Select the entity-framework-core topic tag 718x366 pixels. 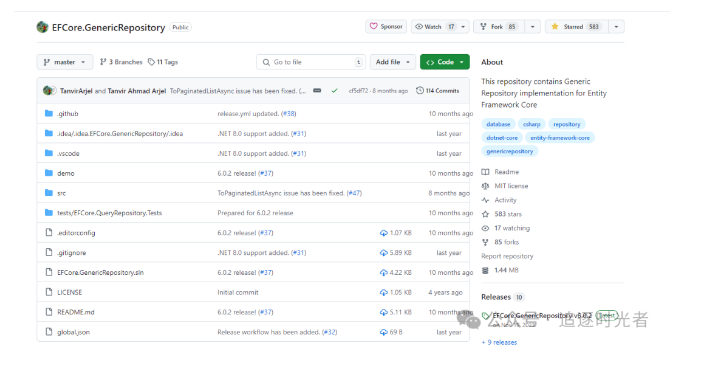point(560,137)
